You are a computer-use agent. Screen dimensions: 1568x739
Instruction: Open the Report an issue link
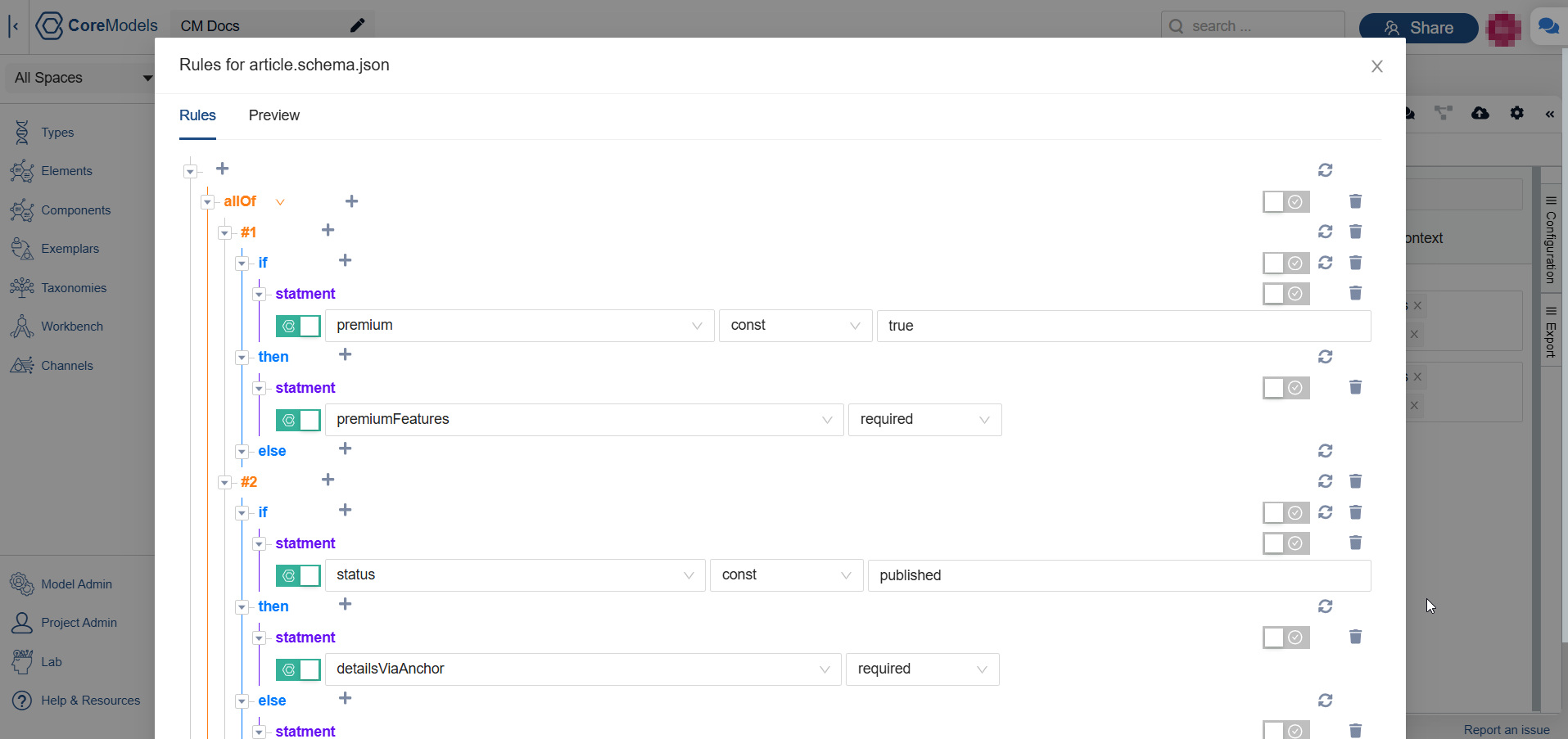[x=1506, y=730]
